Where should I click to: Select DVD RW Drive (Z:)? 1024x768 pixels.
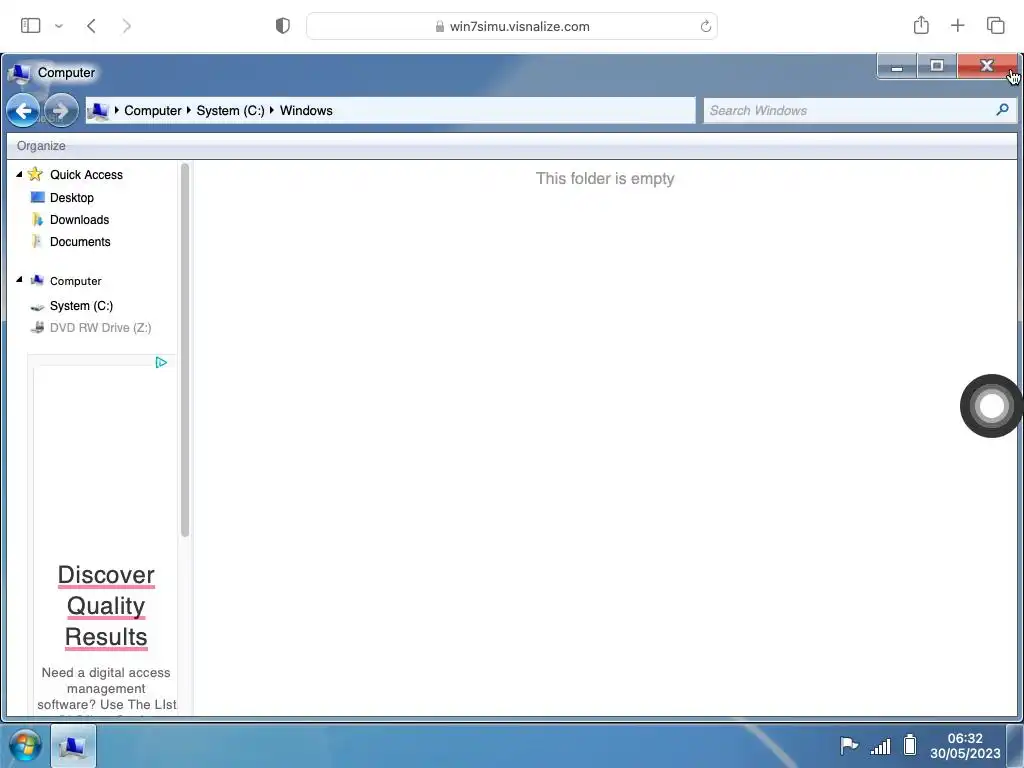(x=101, y=328)
